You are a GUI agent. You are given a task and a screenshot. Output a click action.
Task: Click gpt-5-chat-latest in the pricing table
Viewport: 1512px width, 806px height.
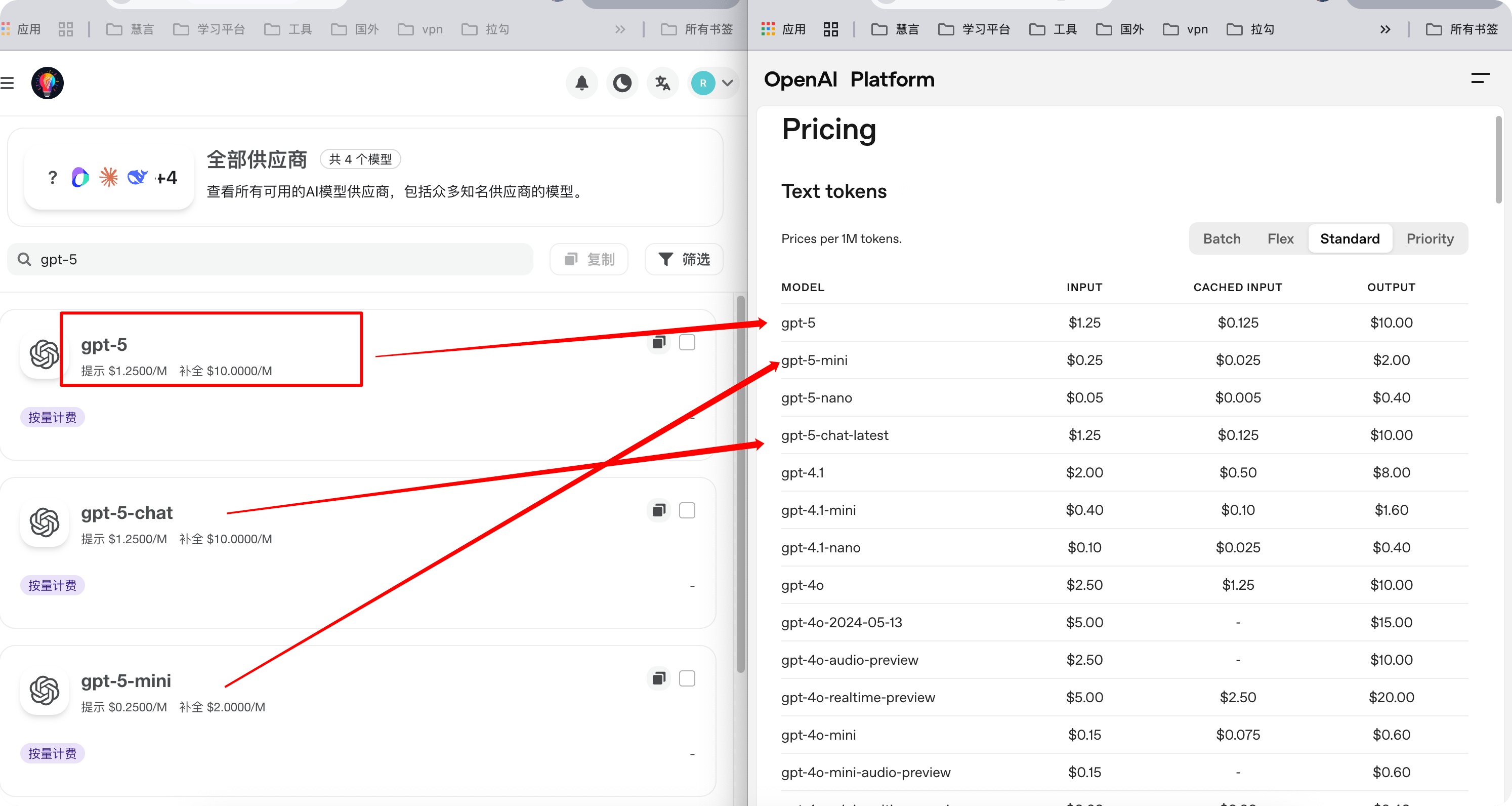(x=834, y=435)
